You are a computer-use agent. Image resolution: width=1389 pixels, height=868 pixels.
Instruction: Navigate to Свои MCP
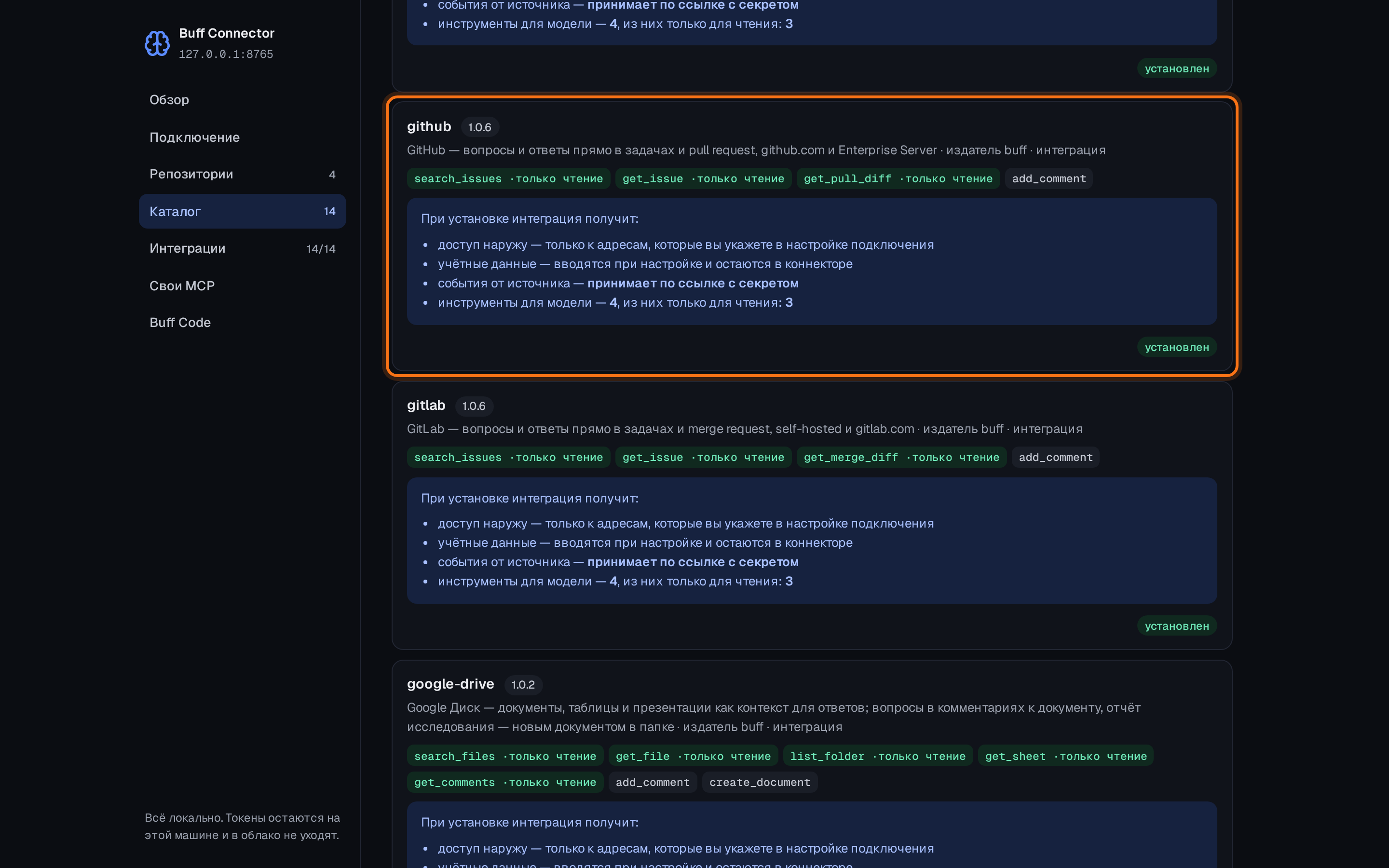242,286
